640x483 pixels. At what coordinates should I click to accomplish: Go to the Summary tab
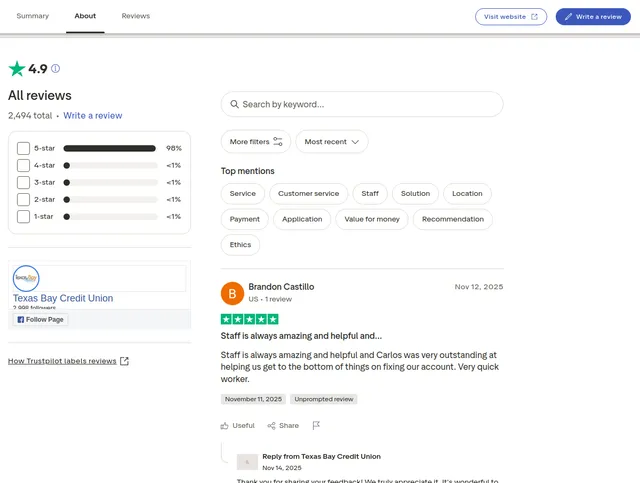point(33,17)
